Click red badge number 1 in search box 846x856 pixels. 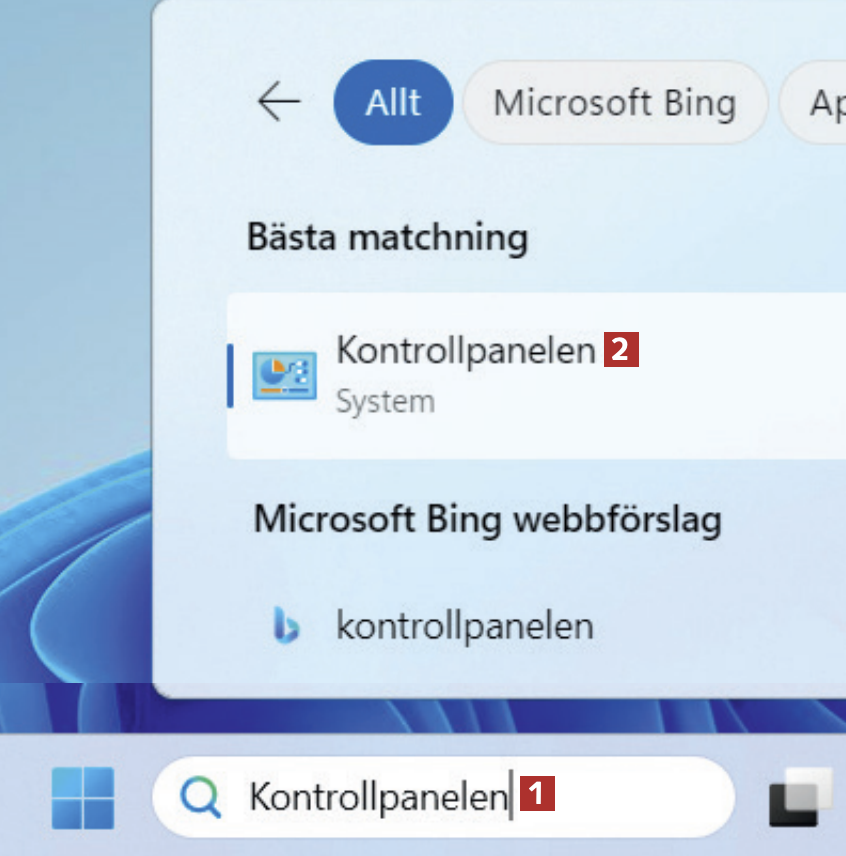538,794
